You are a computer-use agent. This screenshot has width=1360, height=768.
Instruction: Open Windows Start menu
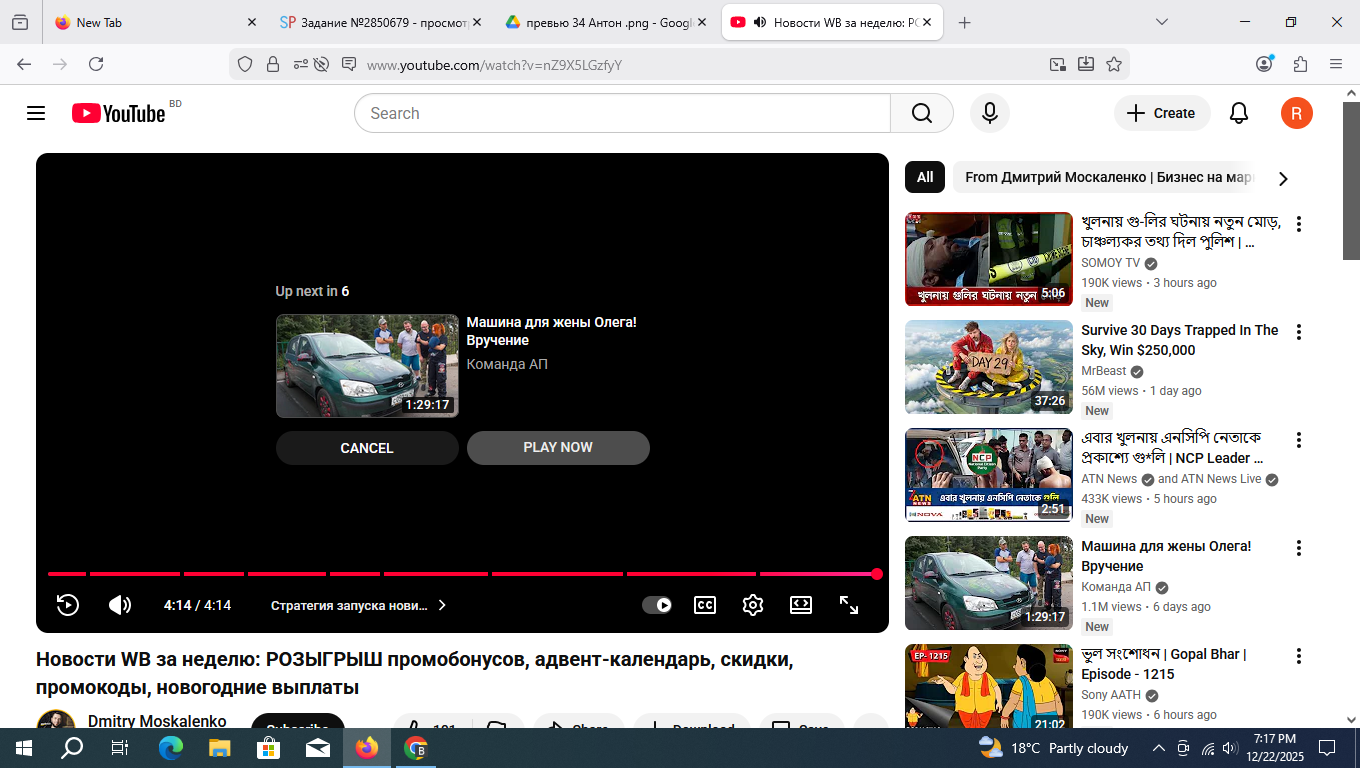point(22,748)
